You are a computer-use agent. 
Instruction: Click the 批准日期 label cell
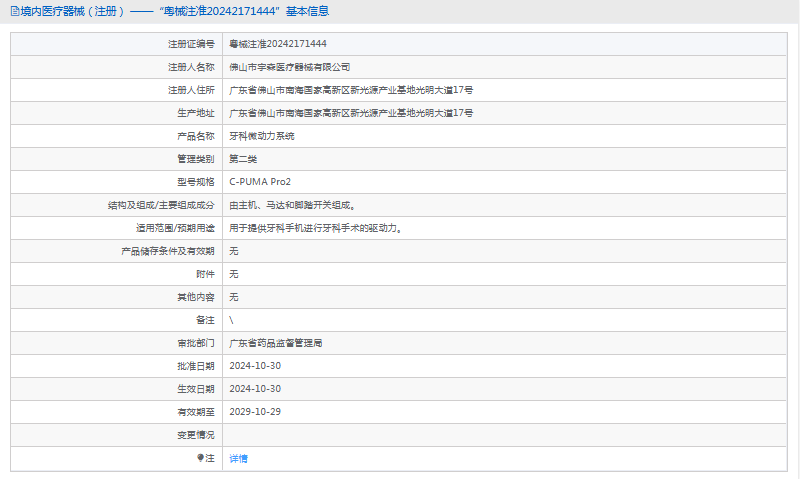(x=117, y=366)
